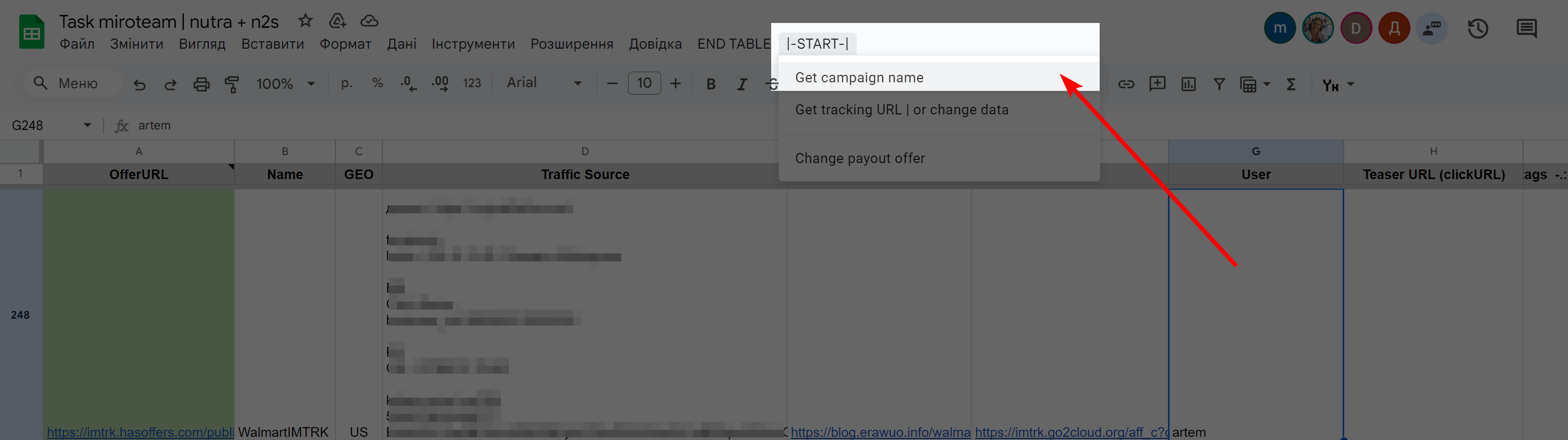
Task: Print the spreadsheet using printer icon
Action: [x=201, y=84]
